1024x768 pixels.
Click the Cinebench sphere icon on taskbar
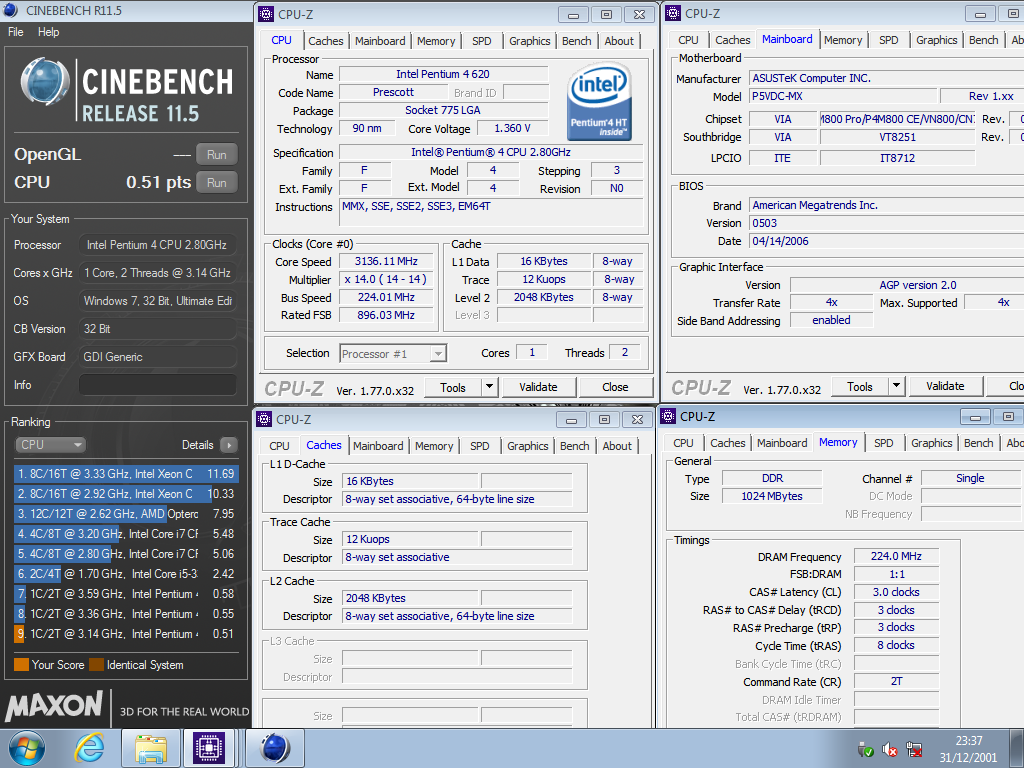click(275, 748)
